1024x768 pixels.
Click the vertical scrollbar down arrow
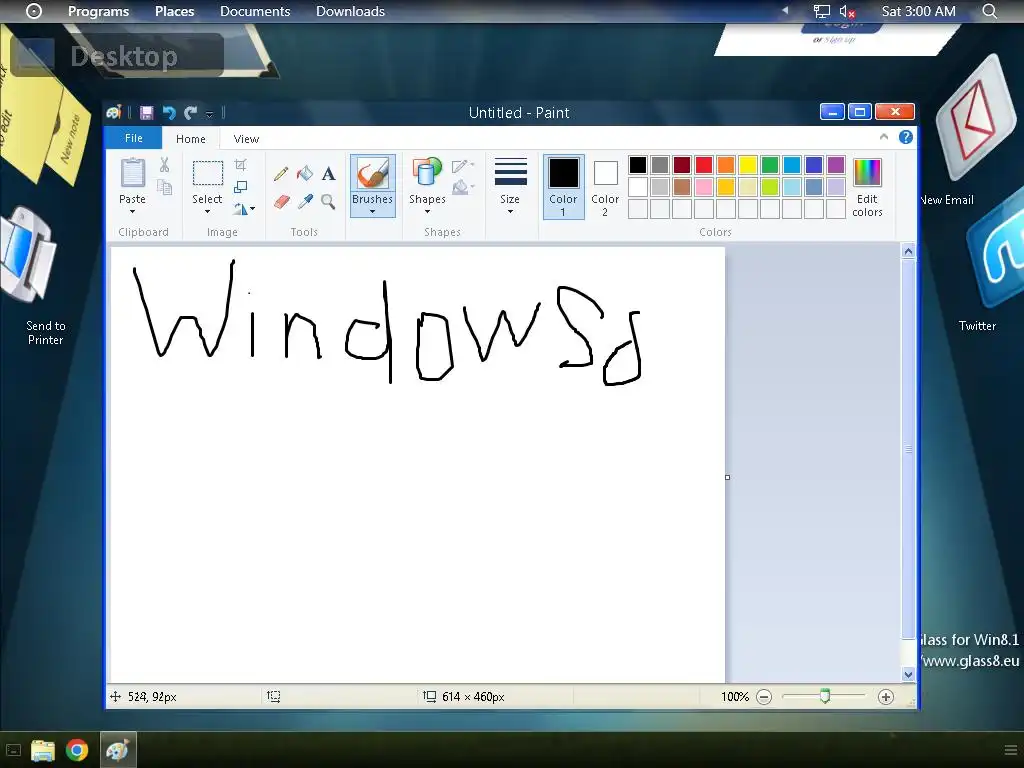(x=908, y=674)
